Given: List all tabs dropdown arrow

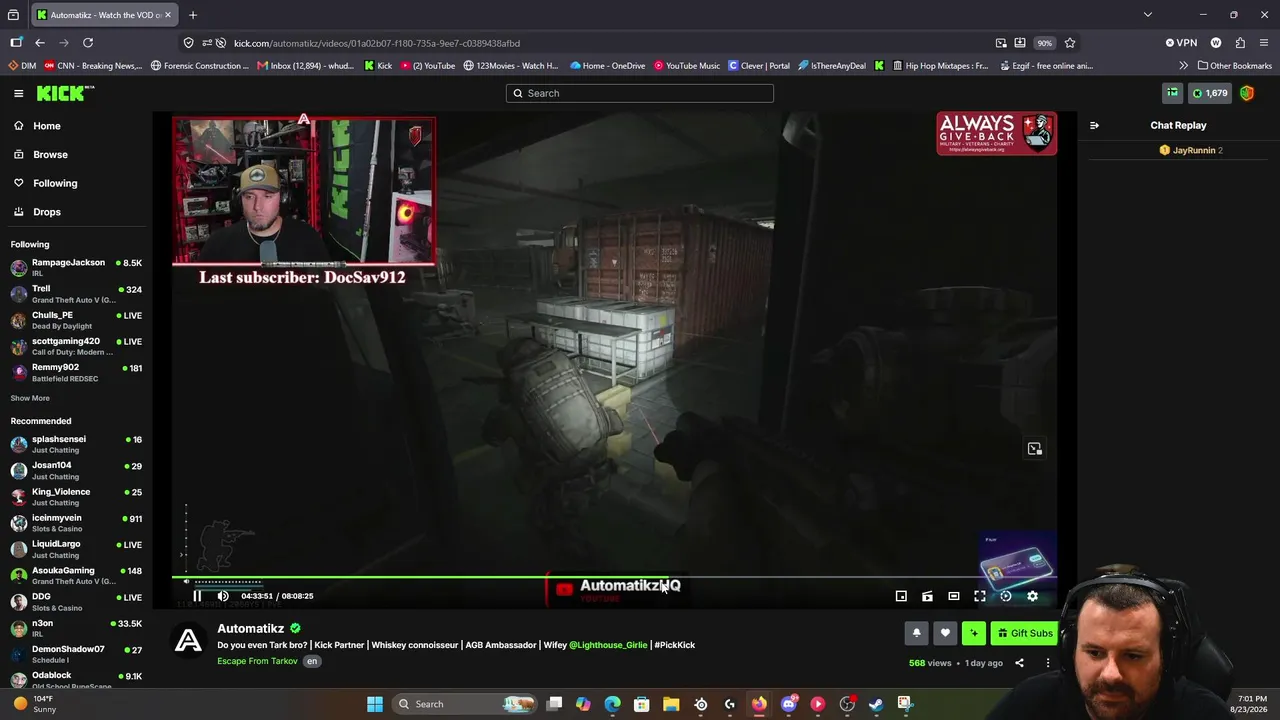Looking at the screenshot, I should (1148, 15).
